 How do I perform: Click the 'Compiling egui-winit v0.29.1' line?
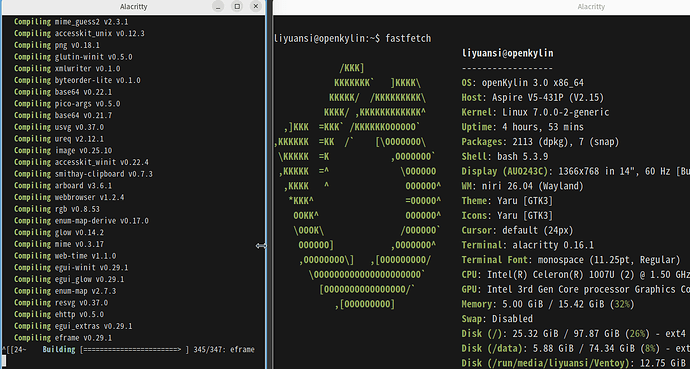coord(71,268)
